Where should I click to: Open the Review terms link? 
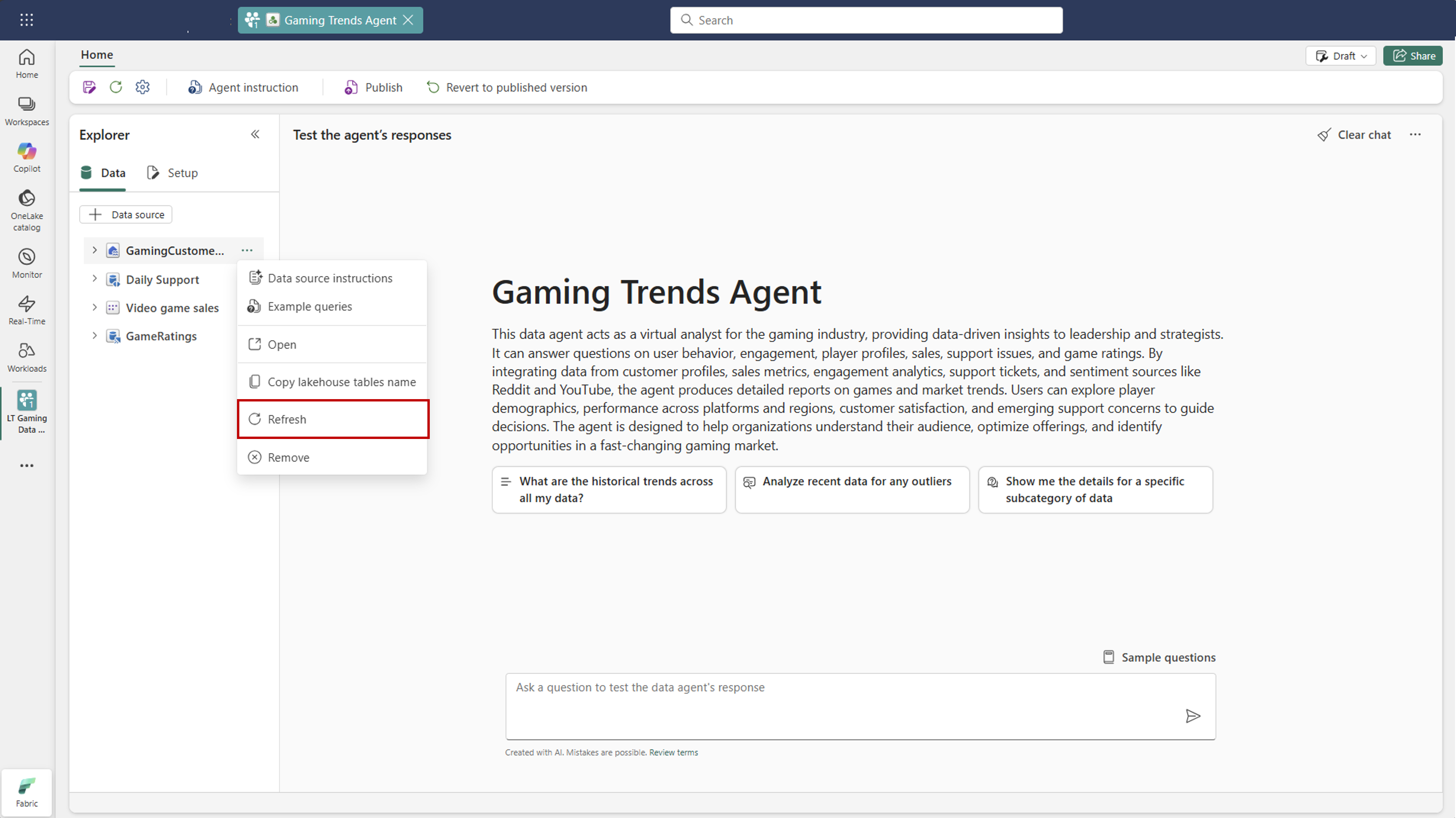tap(673, 752)
